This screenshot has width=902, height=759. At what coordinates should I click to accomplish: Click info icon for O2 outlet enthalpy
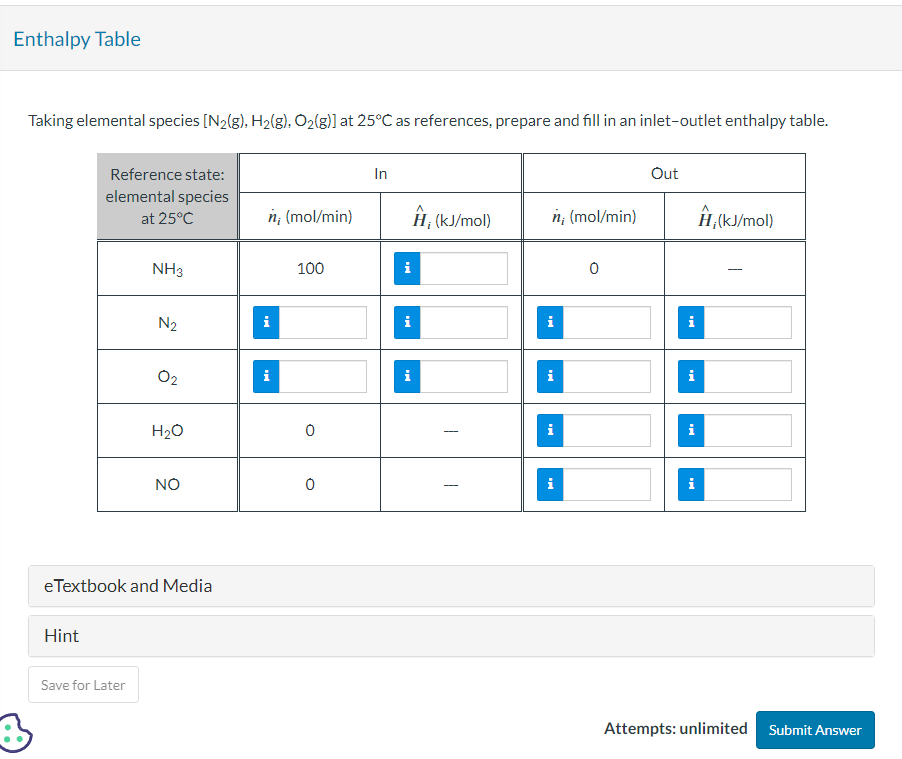point(690,376)
